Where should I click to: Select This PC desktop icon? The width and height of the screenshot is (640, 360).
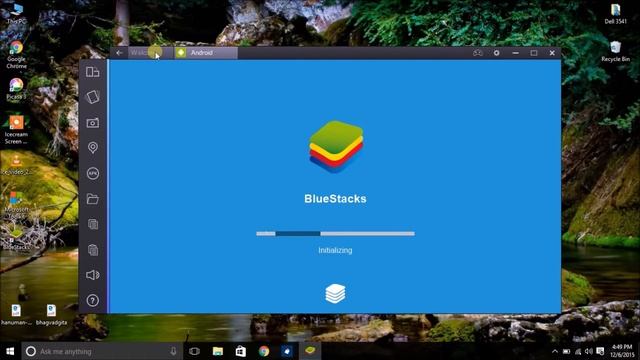tap(16, 13)
